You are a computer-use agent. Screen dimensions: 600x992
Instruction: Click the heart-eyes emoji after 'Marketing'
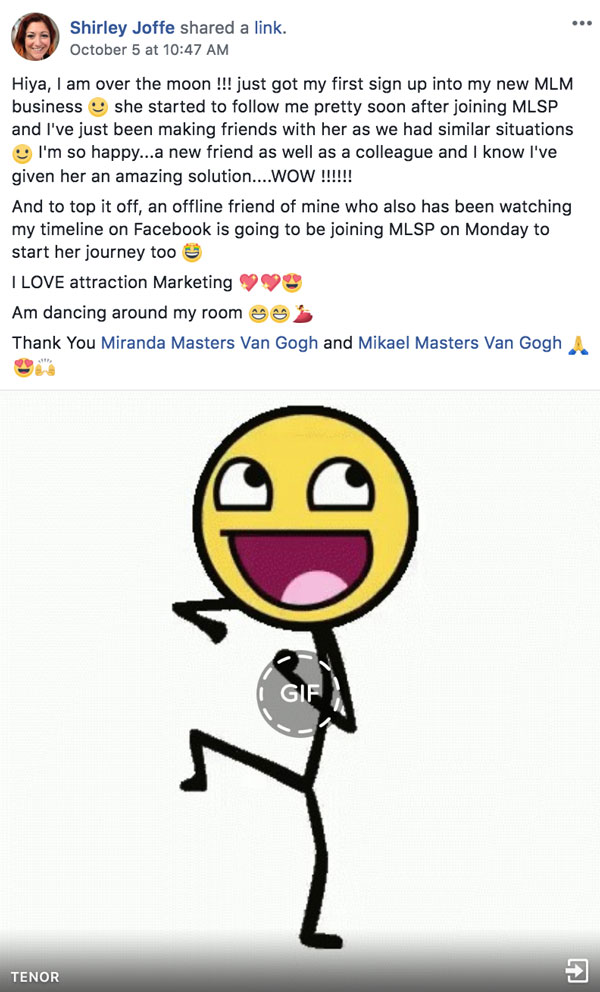292,283
